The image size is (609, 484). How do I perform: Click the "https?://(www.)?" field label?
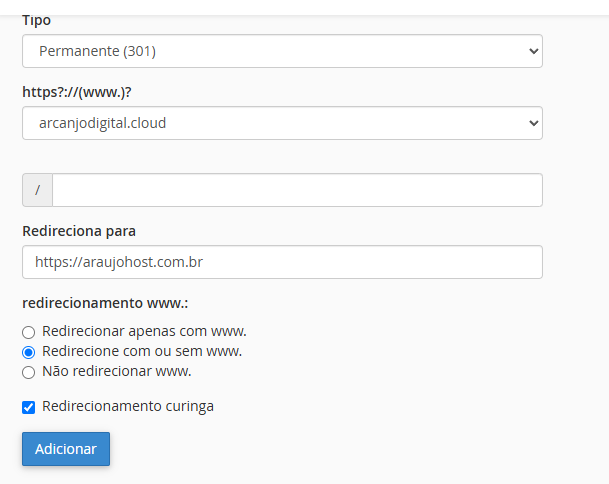[76, 91]
